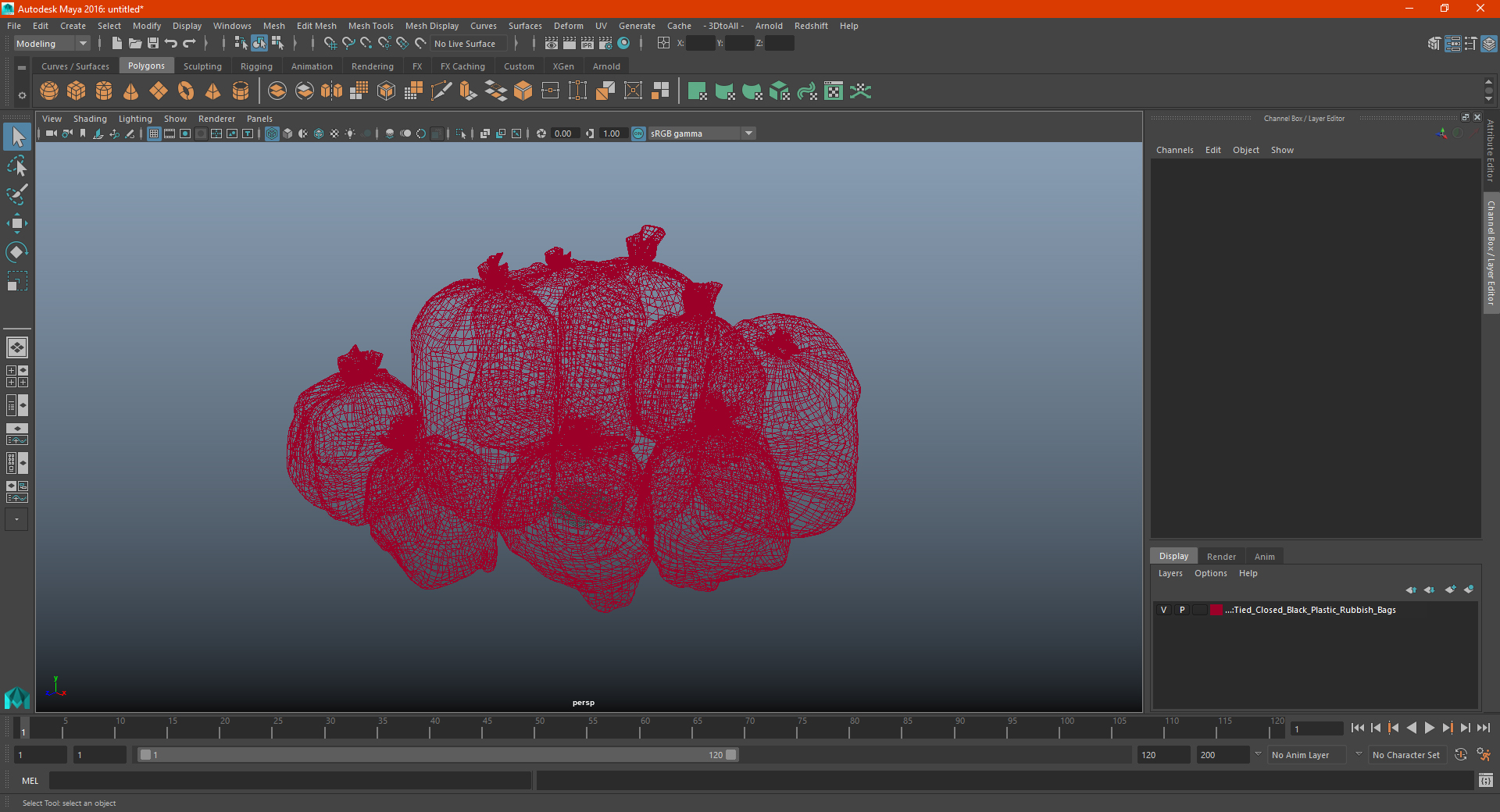
Task: Switch to the Rigging shelf tab
Action: tap(256, 66)
